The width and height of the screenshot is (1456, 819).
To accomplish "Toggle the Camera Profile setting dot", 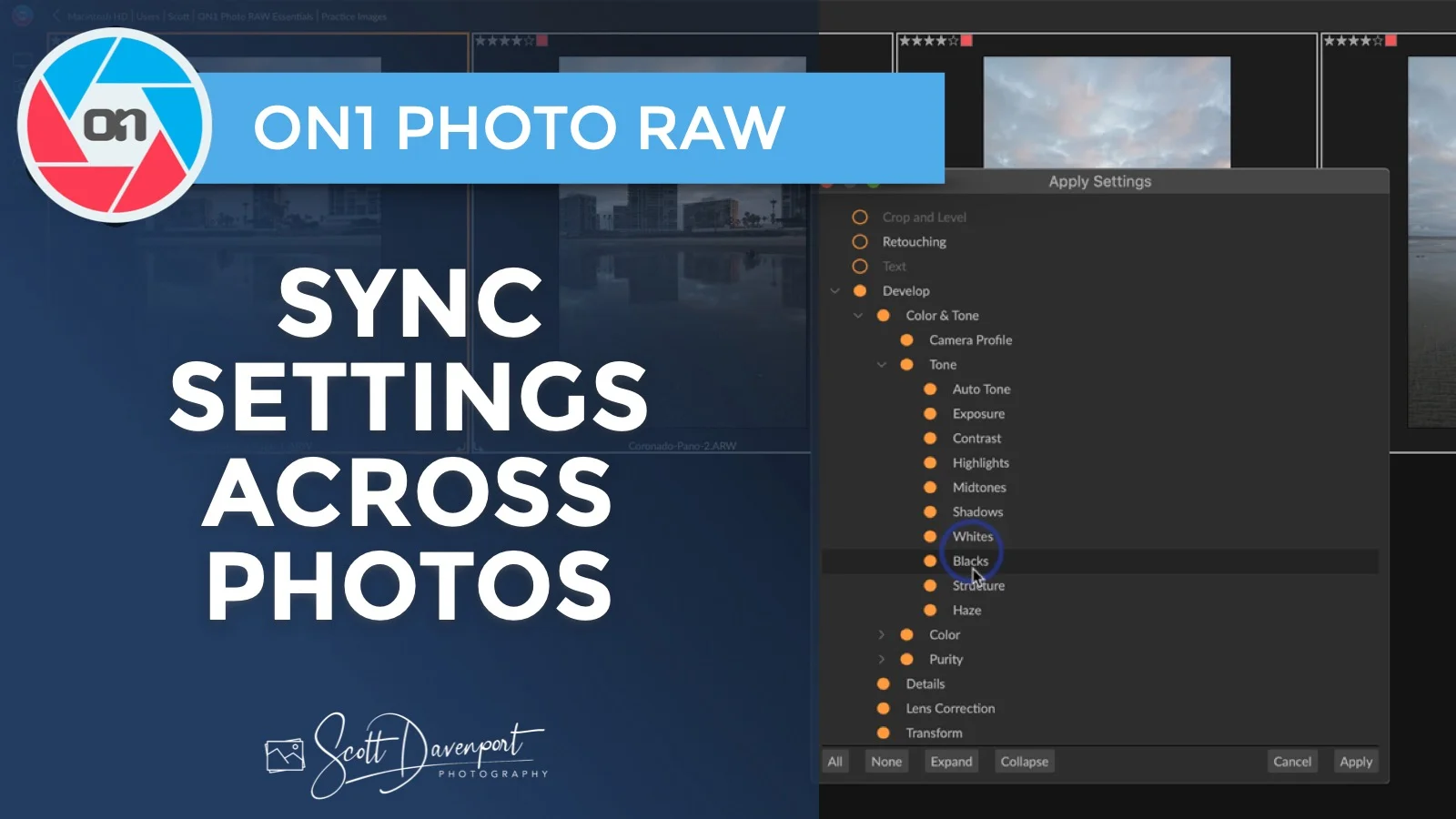I will 906,340.
